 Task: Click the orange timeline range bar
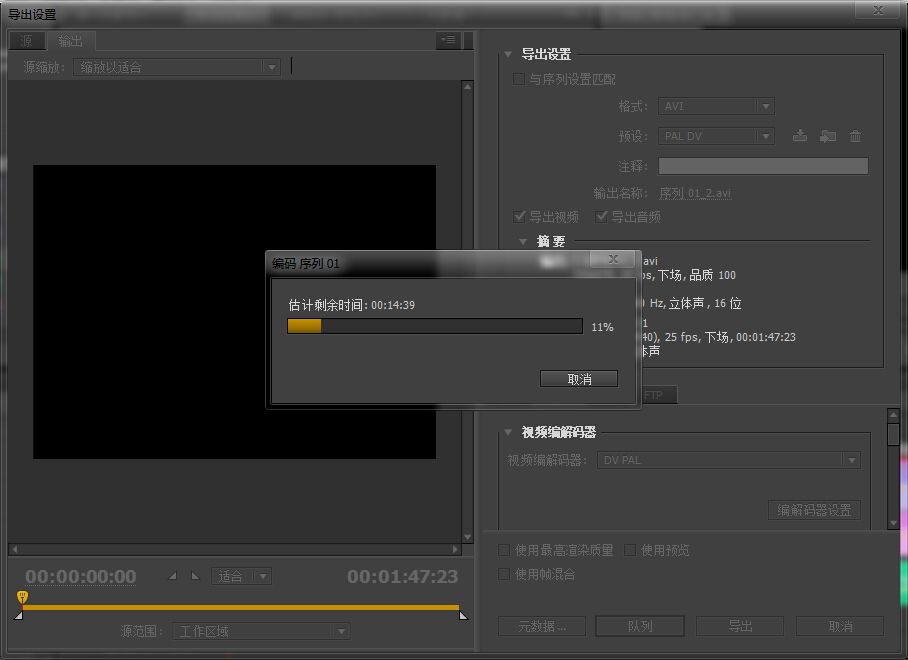(x=241, y=607)
